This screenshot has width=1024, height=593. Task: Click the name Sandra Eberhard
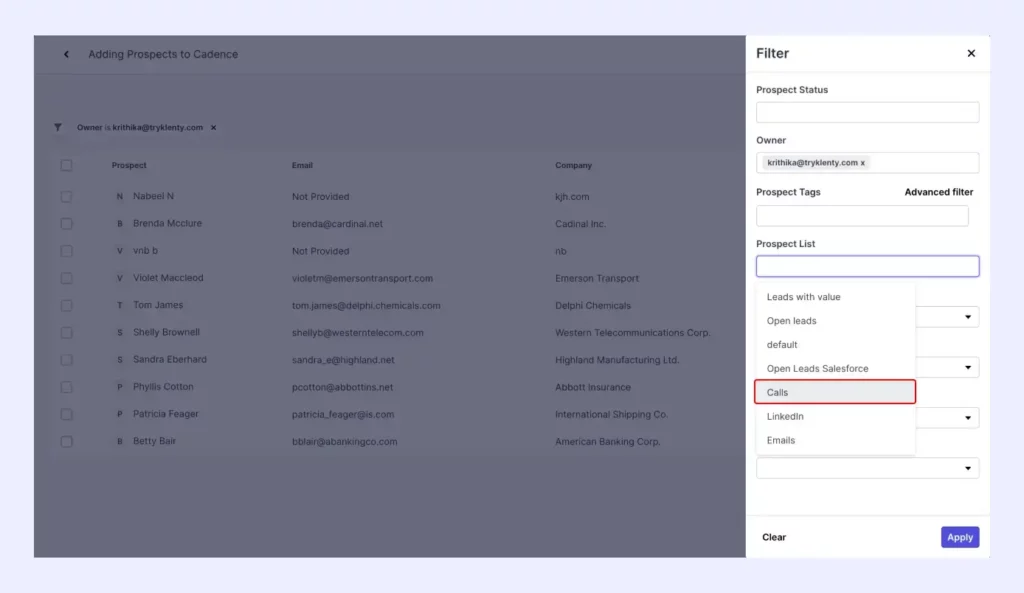(170, 359)
